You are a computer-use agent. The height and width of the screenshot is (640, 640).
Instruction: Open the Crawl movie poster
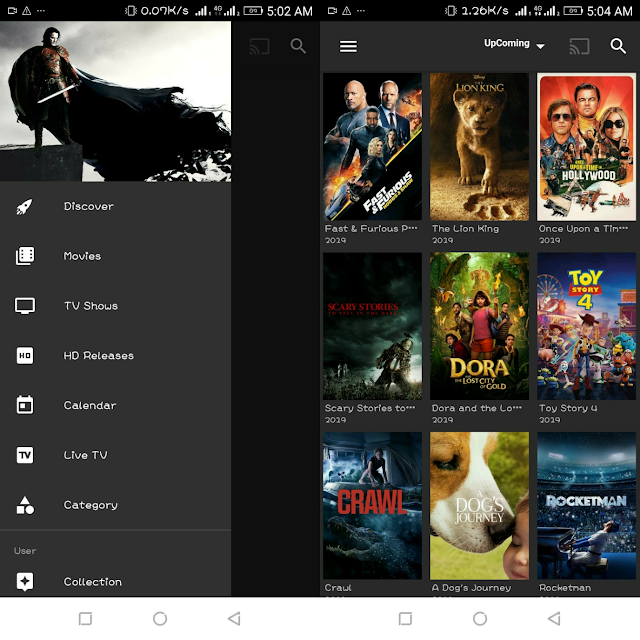click(372, 506)
